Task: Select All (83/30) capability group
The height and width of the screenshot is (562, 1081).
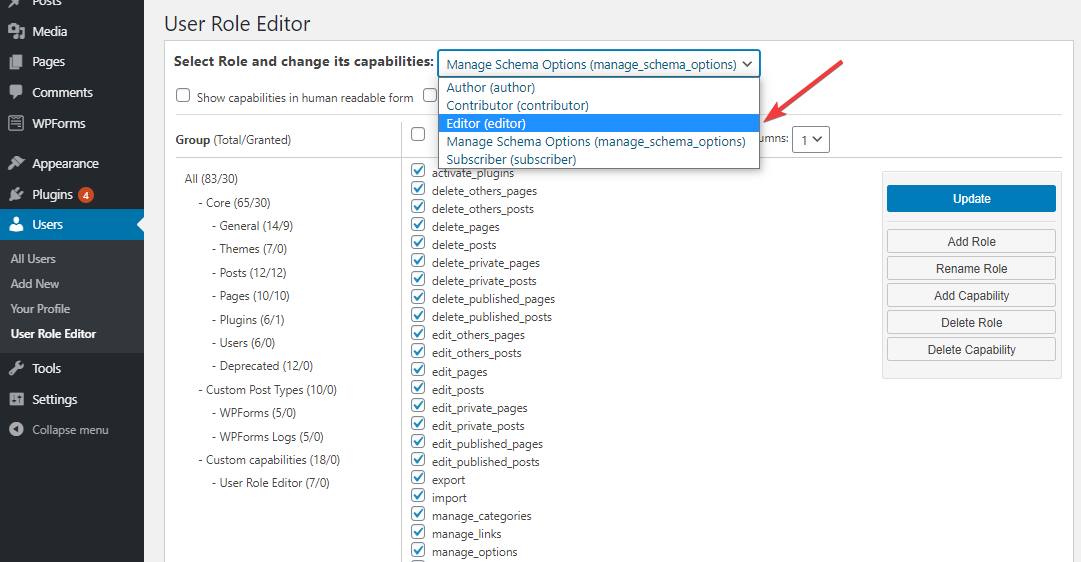Action: tap(211, 179)
